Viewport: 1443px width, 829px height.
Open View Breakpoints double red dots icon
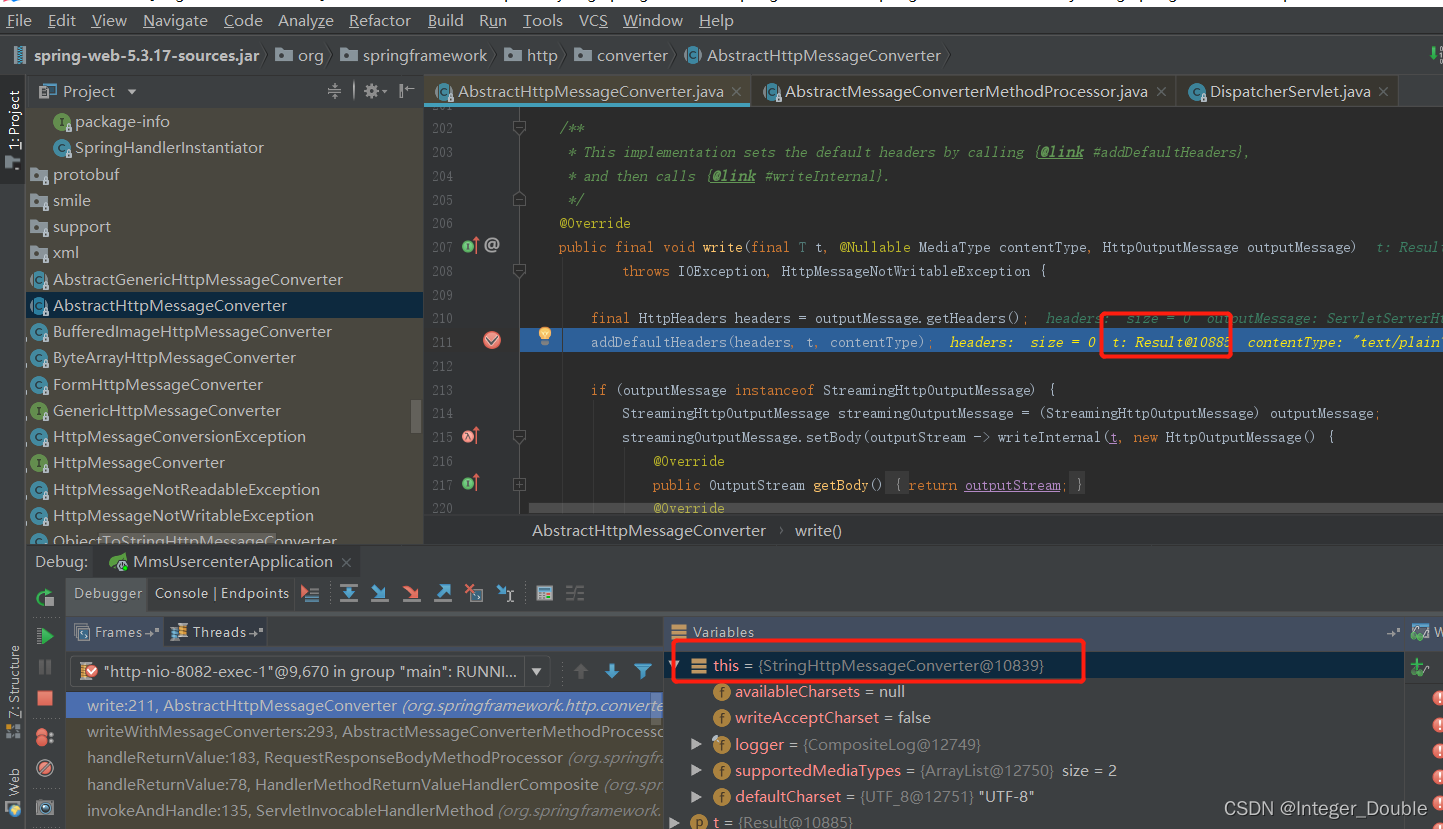point(45,737)
